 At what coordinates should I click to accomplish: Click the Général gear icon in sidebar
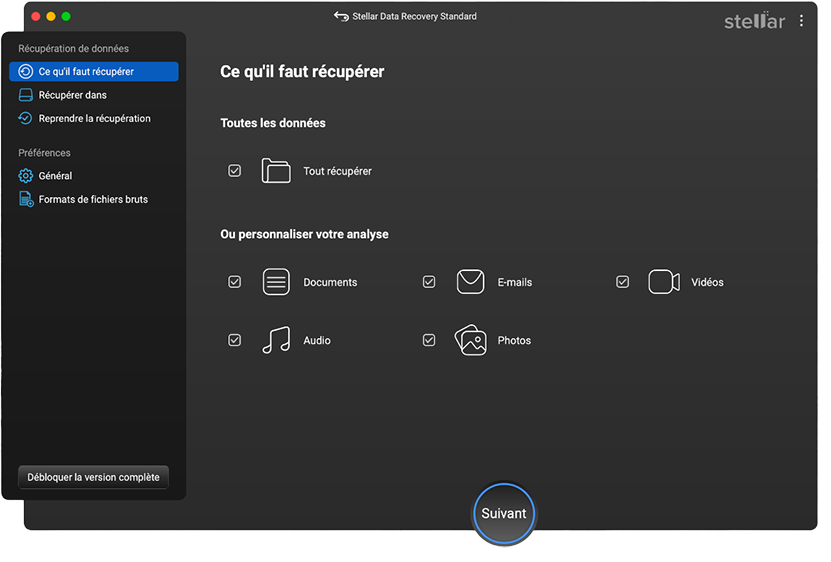pyautogui.click(x=26, y=176)
